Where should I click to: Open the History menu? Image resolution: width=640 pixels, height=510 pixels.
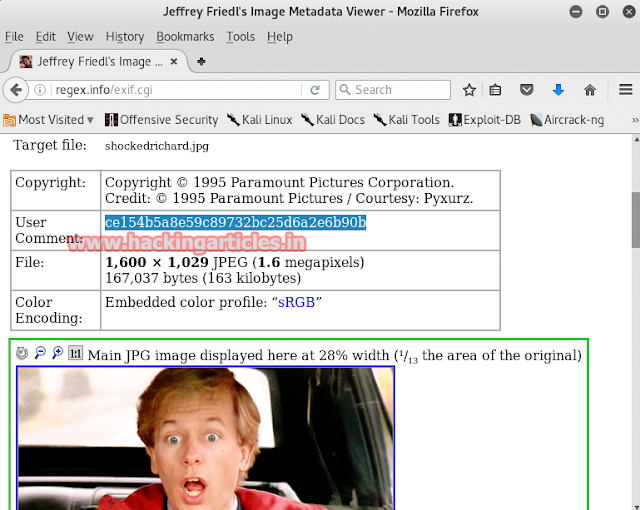tap(124, 37)
